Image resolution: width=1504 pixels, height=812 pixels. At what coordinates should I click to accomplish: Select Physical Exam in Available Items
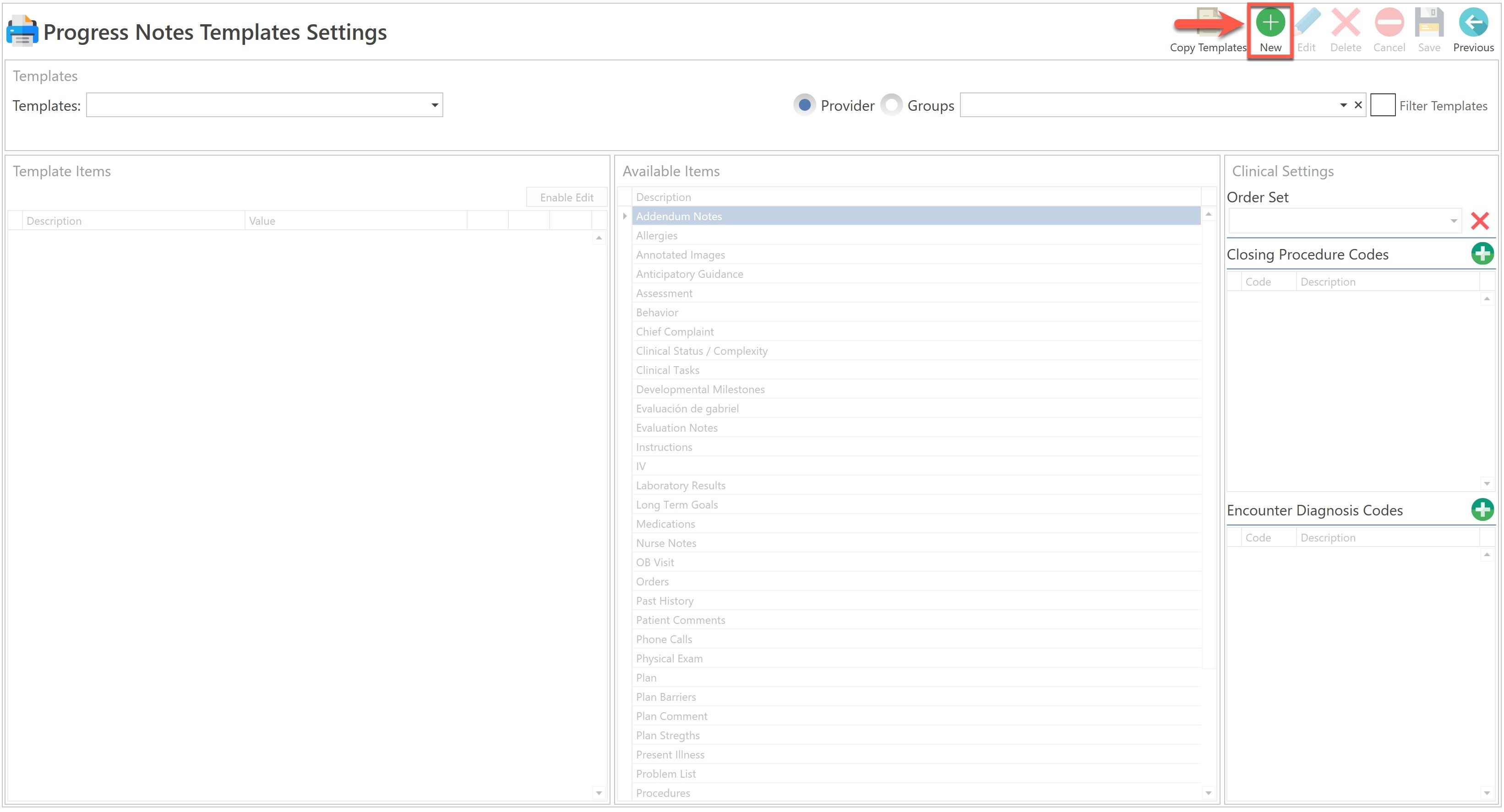click(669, 659)
